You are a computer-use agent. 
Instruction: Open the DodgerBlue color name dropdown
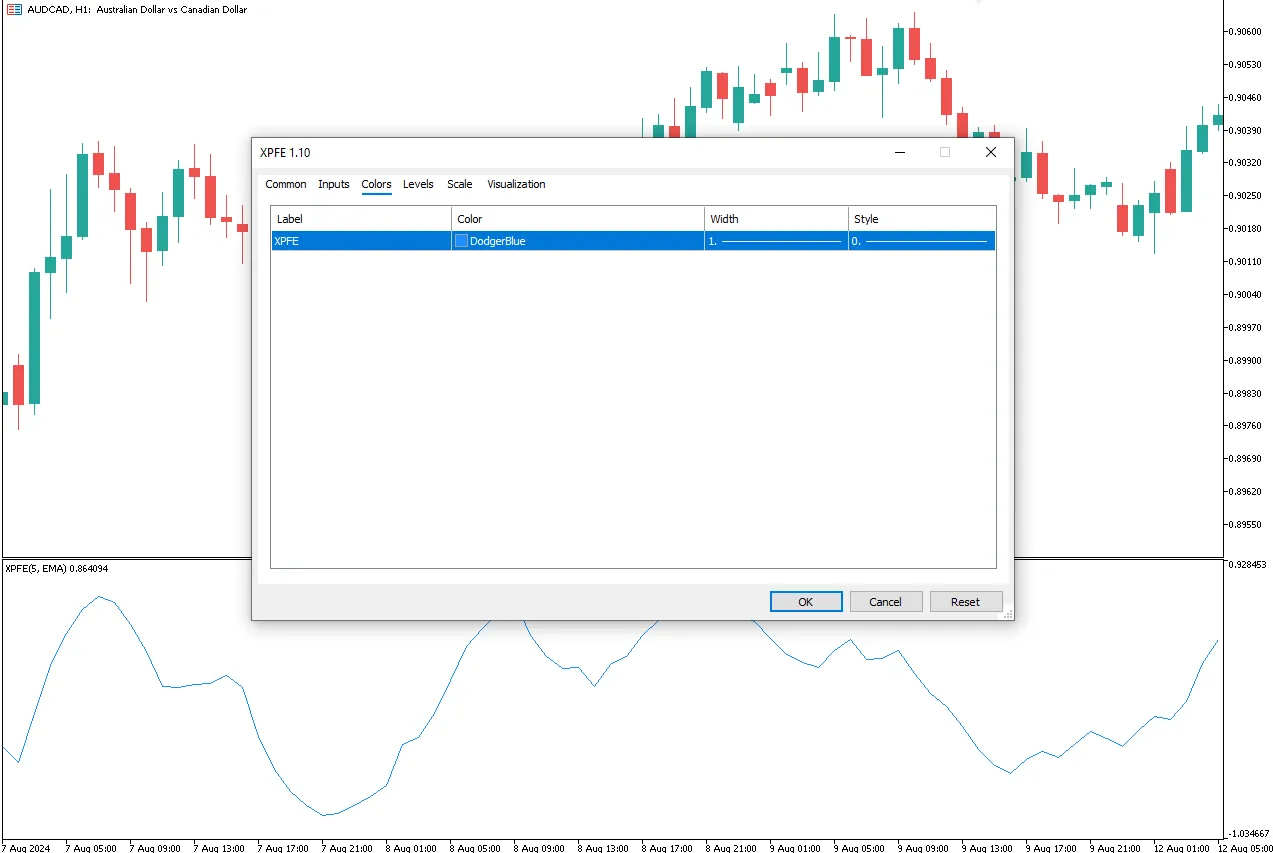click(580, 241)
